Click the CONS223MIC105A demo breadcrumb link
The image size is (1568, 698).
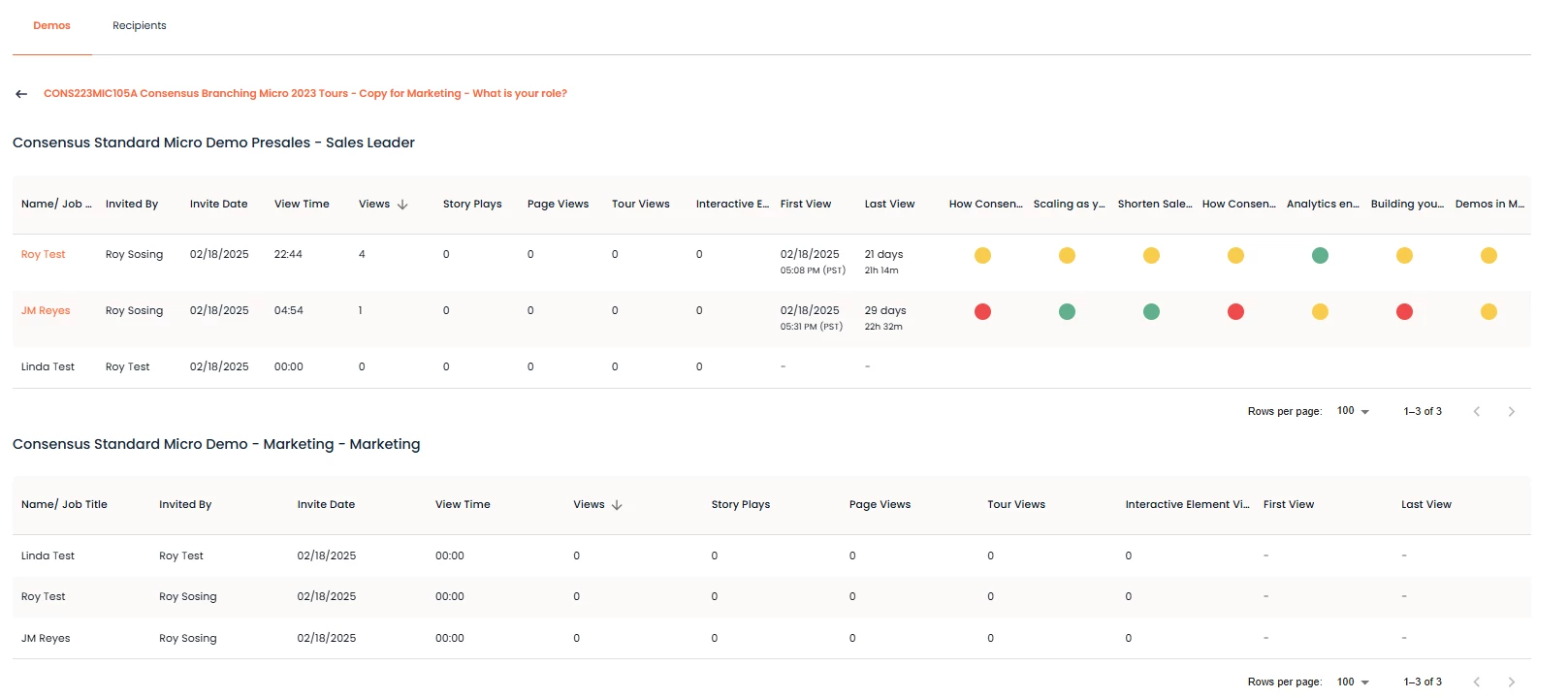coord(305,94)
